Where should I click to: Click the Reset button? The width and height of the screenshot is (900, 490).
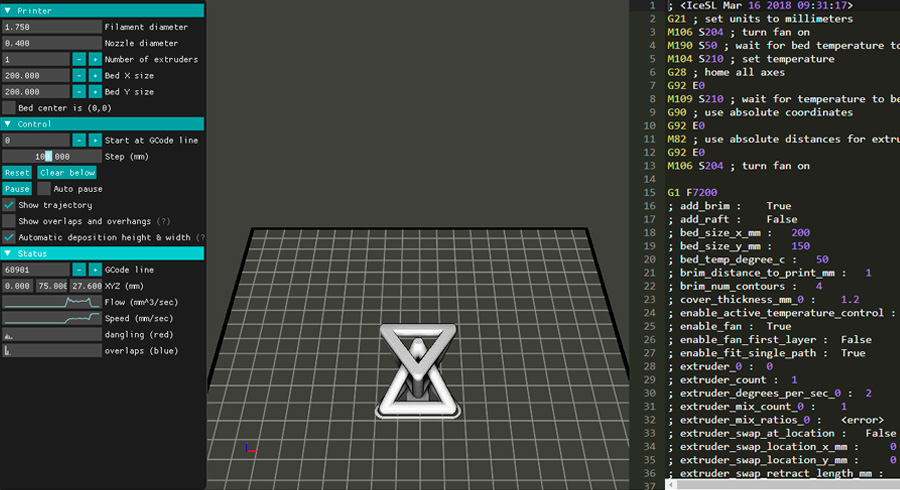17,172
